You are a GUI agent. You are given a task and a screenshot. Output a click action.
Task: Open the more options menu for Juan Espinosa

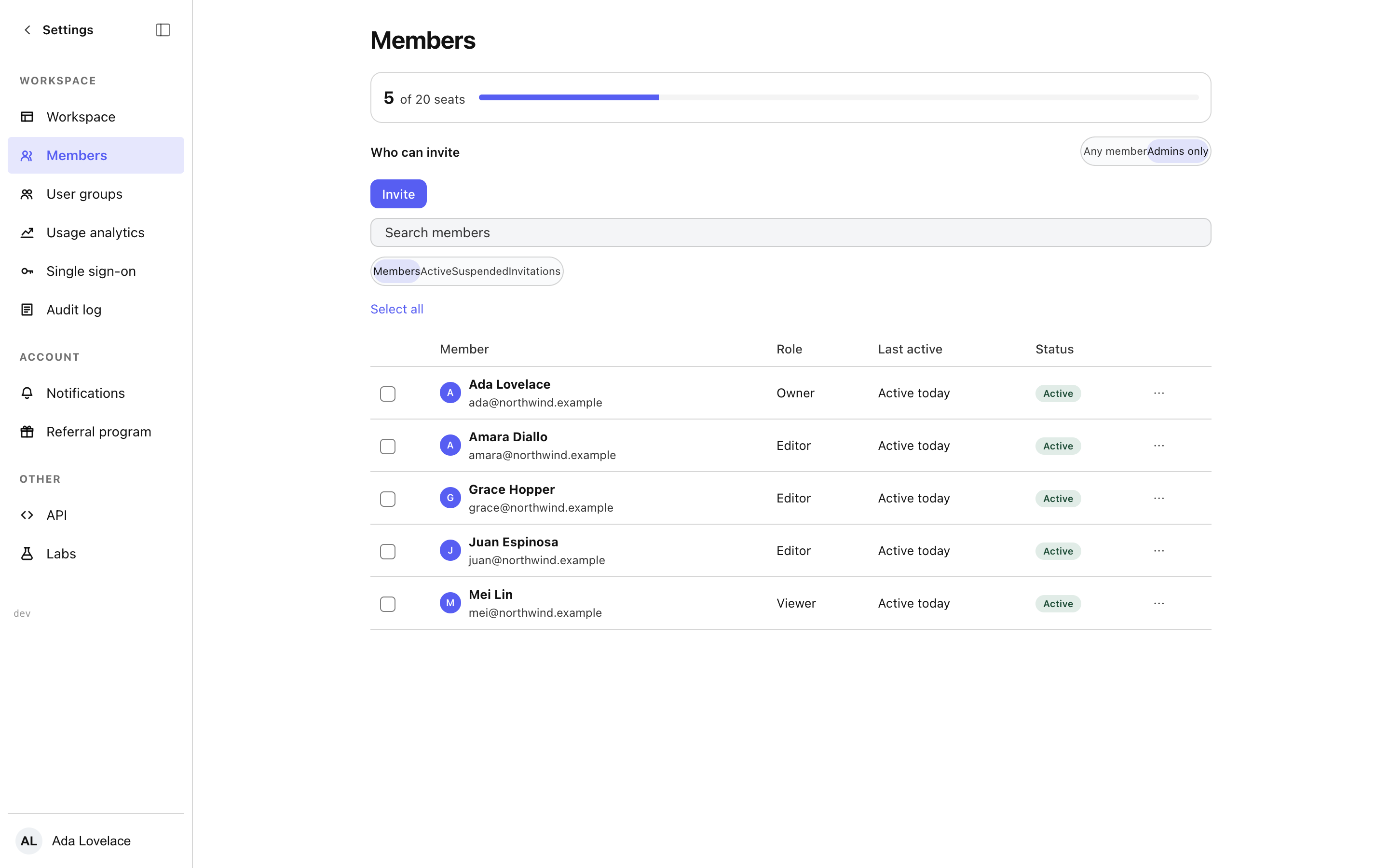pyautogui.click(x=1159, y=551)
